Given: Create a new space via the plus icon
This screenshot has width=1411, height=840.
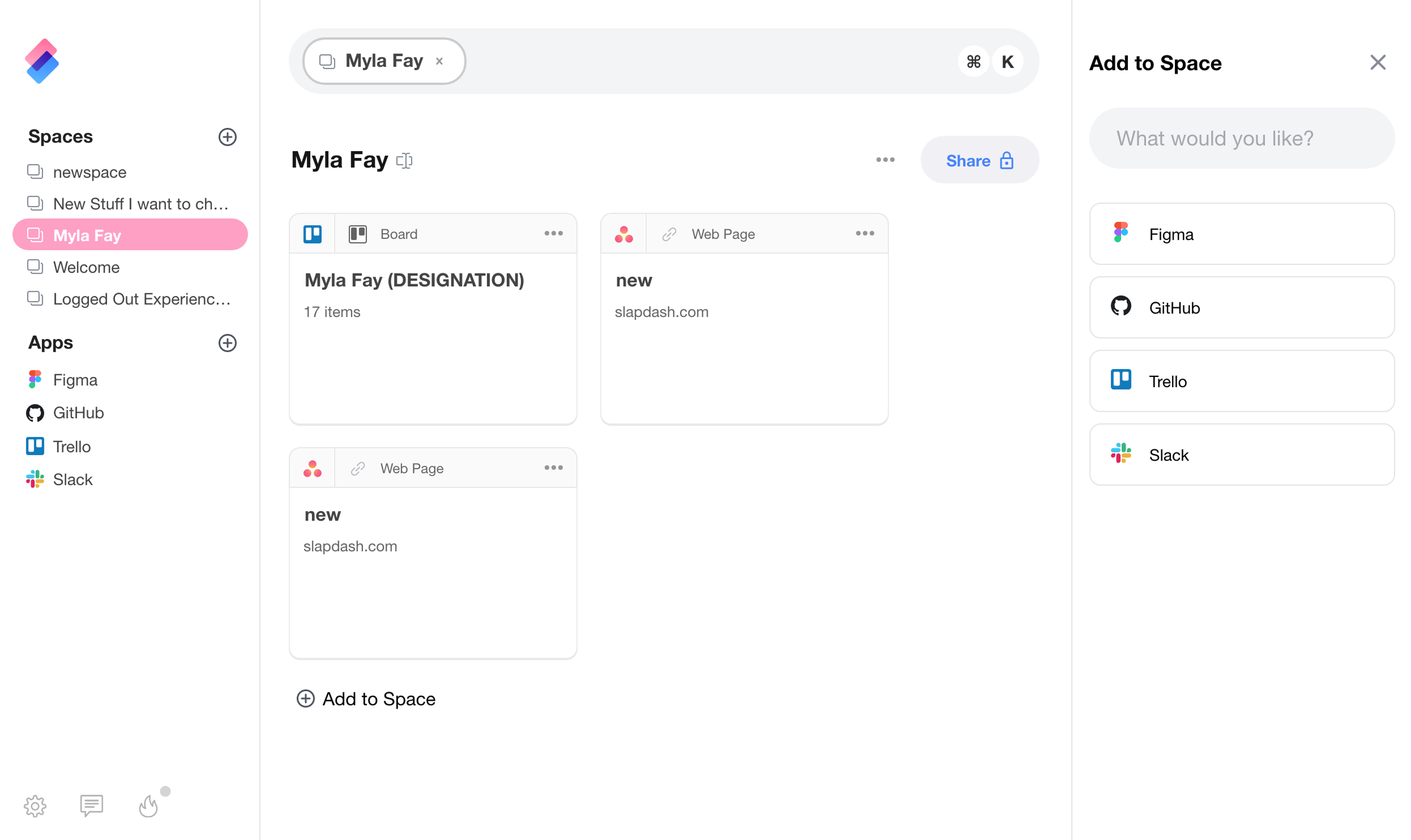Looking at the screenshot, I should pyautogui.click(x=228, y=137).
